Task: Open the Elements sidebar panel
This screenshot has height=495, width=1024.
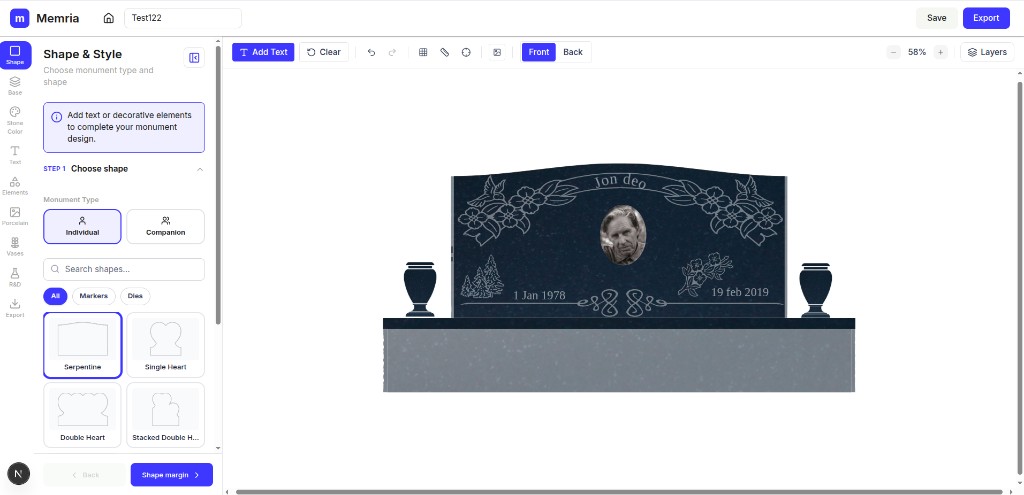Action: 15,185
